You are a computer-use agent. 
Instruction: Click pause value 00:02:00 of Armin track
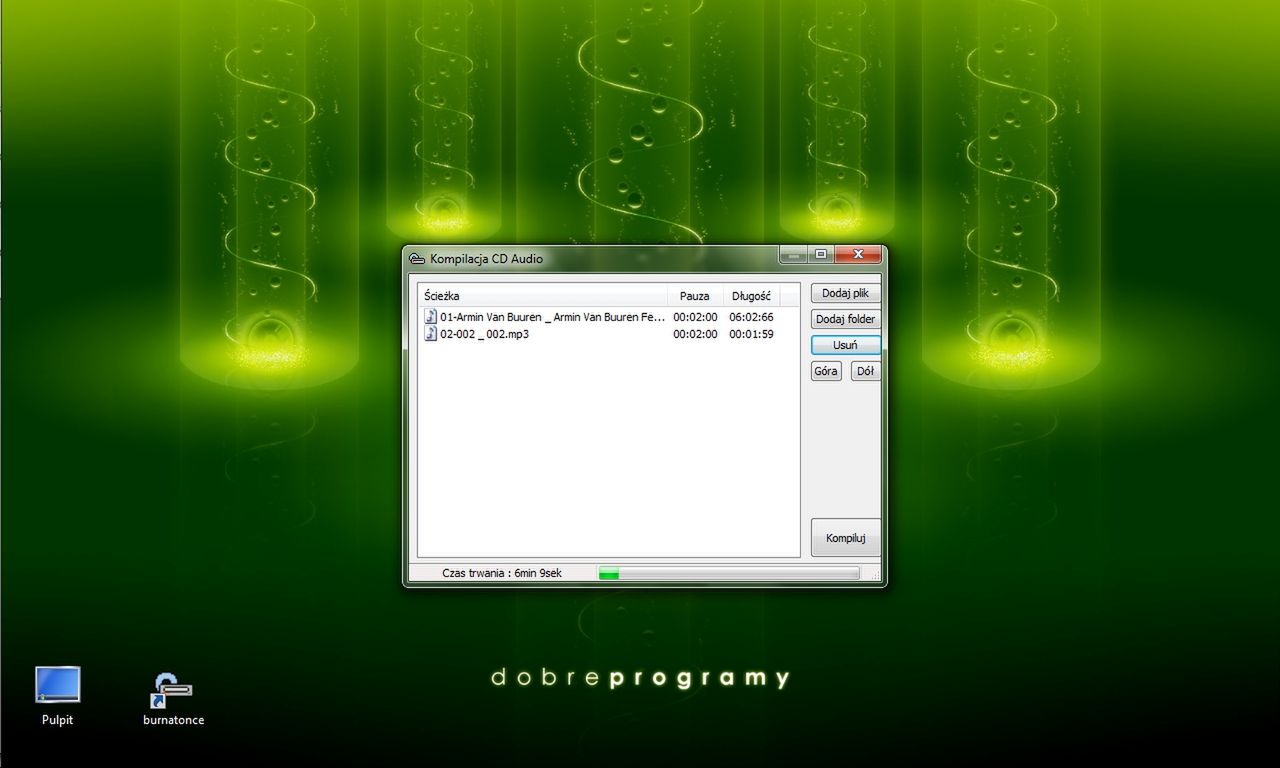click(695, 317)
